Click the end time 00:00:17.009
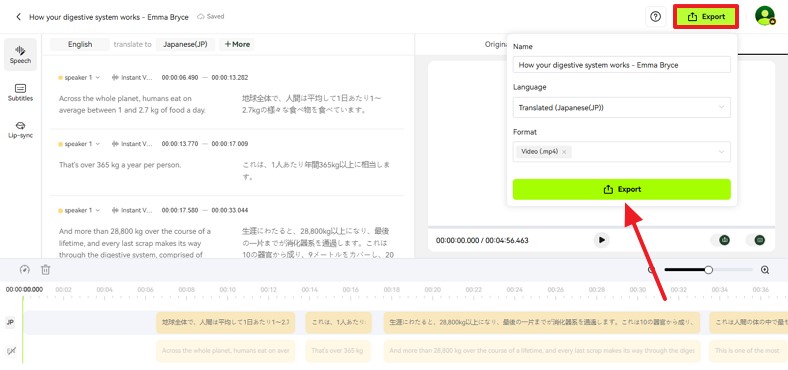 pyautogui.click(x=230, y=144)
